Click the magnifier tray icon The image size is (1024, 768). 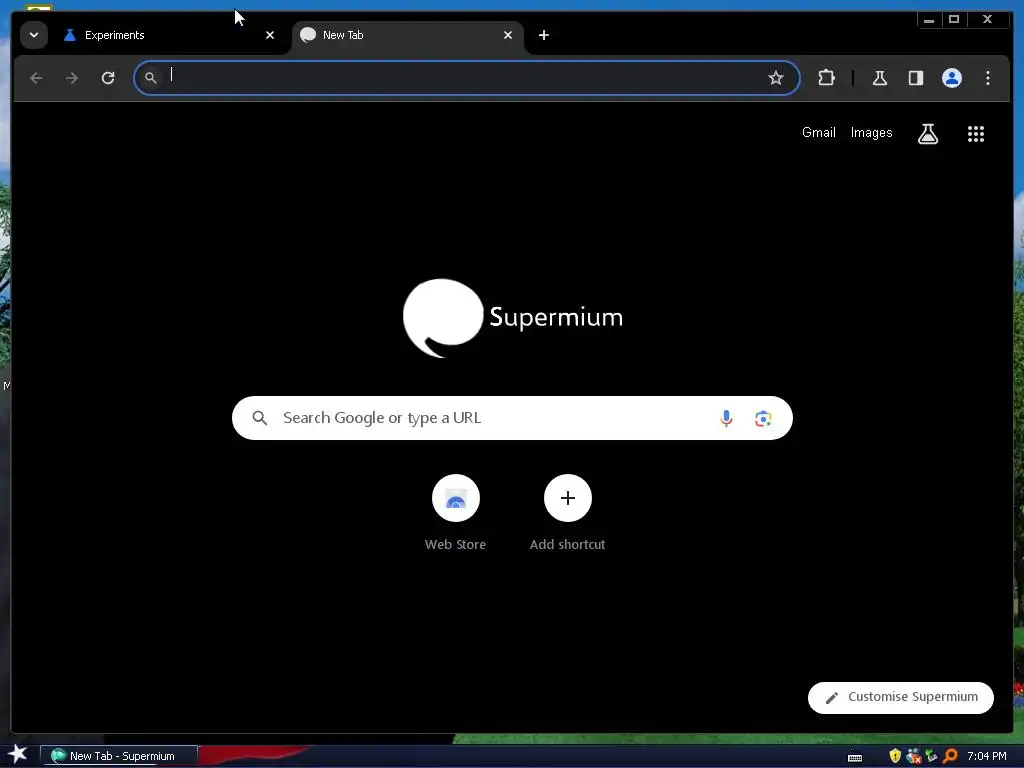point(950,756)
